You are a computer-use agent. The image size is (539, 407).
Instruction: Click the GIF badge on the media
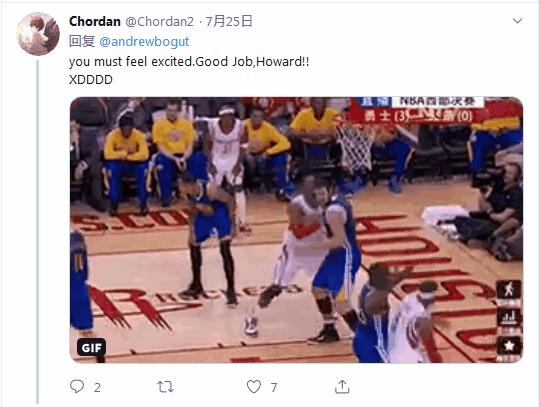click(x=91, y=348)
